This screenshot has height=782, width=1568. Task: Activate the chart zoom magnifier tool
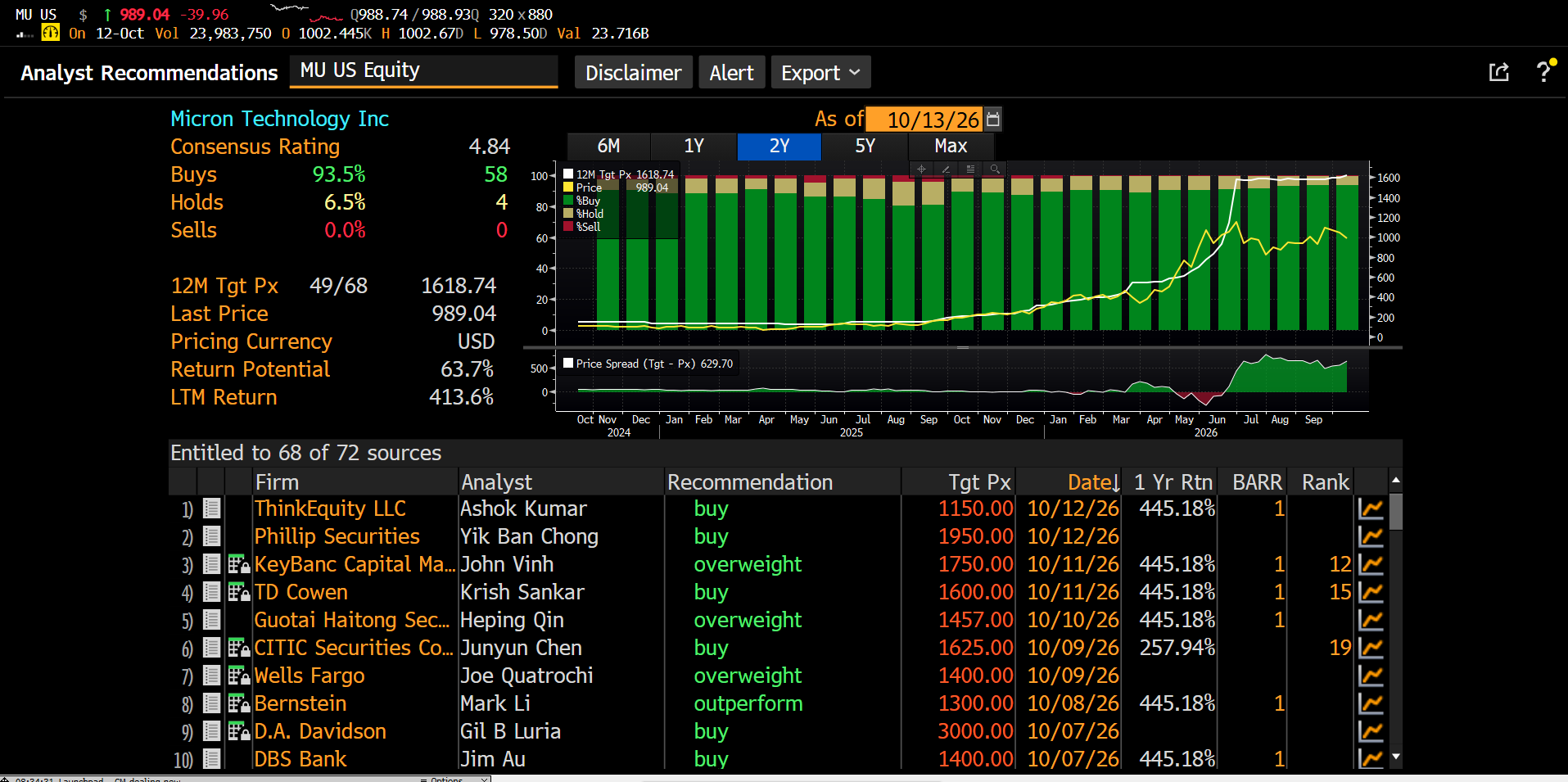(x=995, y=169)
